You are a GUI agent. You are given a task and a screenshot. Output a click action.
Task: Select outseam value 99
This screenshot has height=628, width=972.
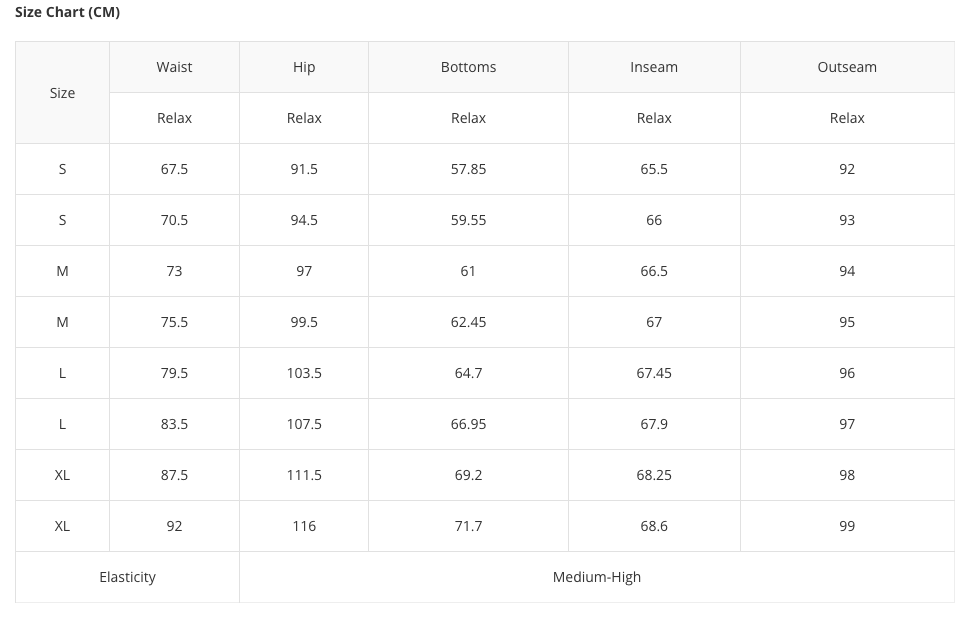coord(847,526)
